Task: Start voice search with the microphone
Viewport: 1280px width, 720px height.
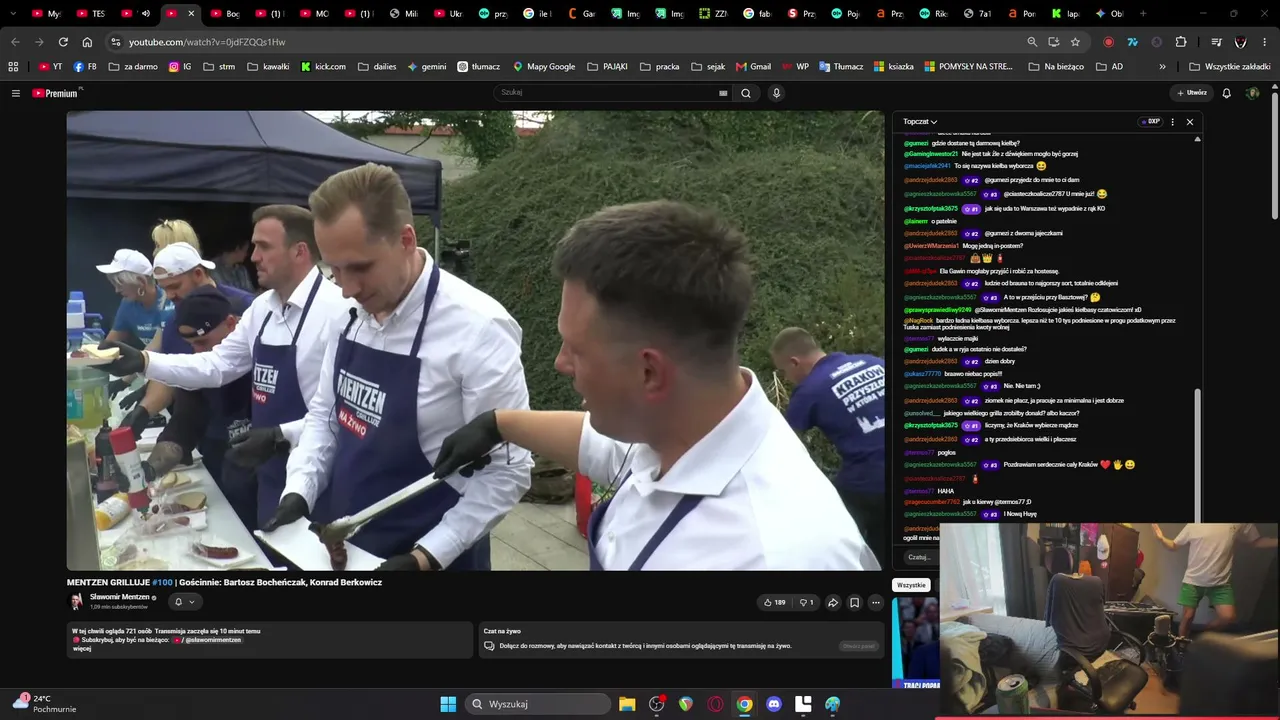Action: tap(776, 93)
